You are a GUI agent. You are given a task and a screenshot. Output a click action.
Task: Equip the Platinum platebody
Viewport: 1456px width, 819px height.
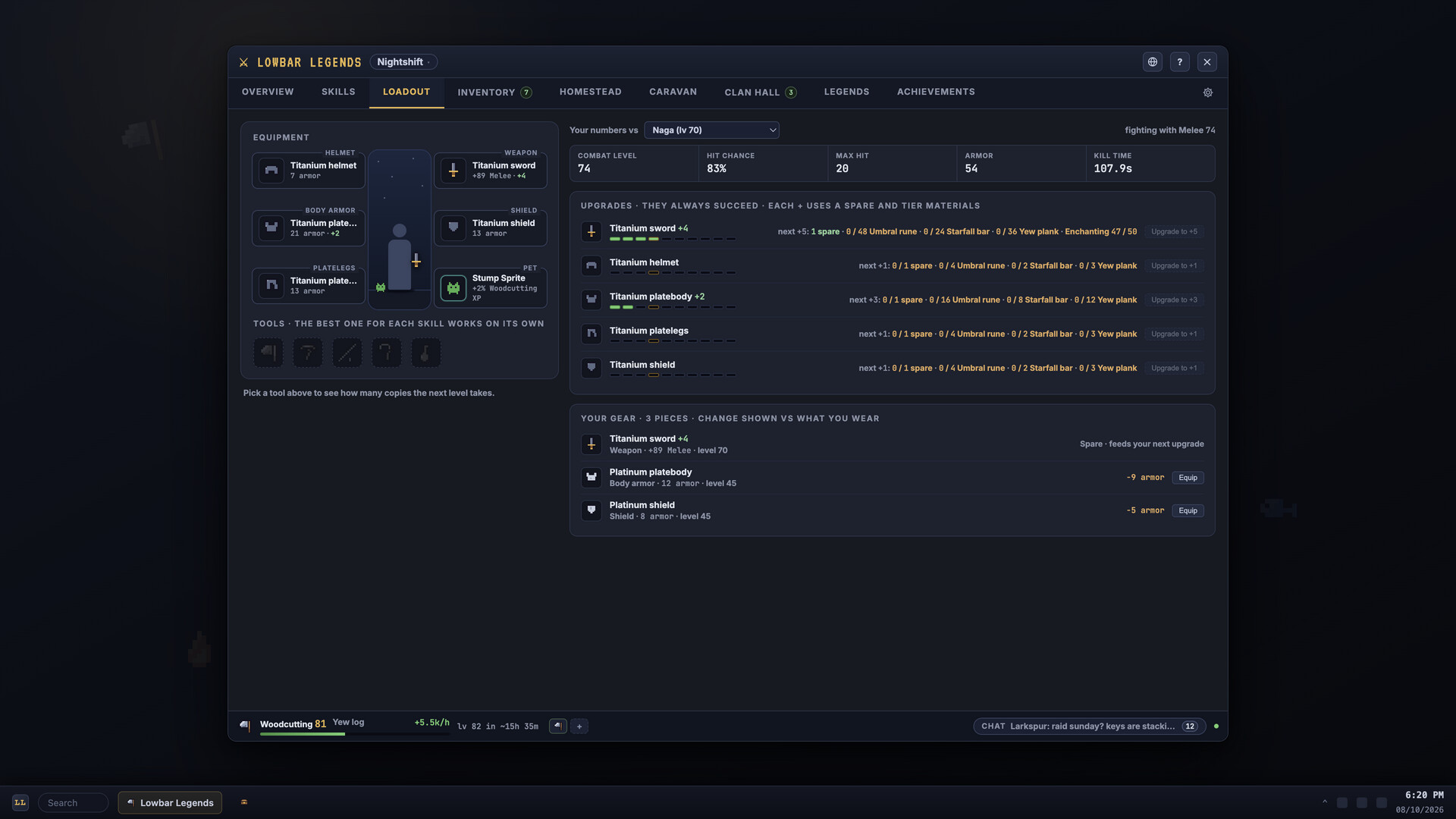point(1188,478)
